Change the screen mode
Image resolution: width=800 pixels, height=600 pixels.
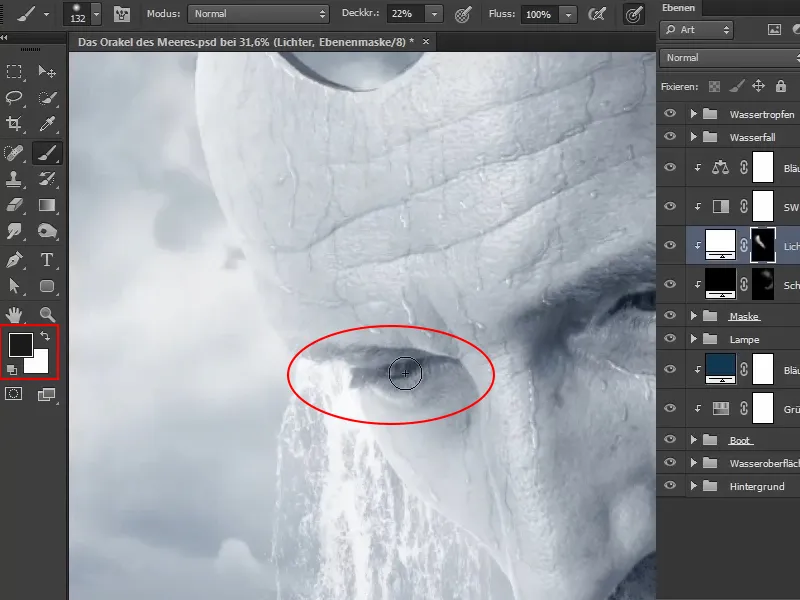click(x=47, y=393)
